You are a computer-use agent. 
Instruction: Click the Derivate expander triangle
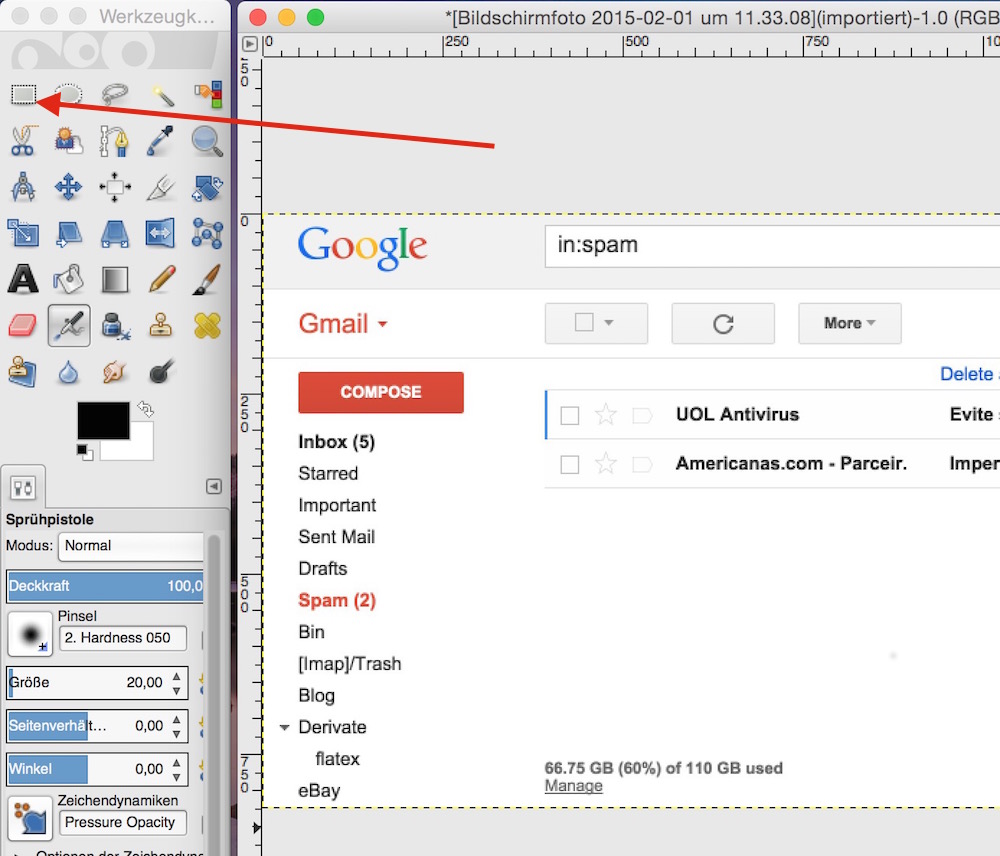[284, 727]
